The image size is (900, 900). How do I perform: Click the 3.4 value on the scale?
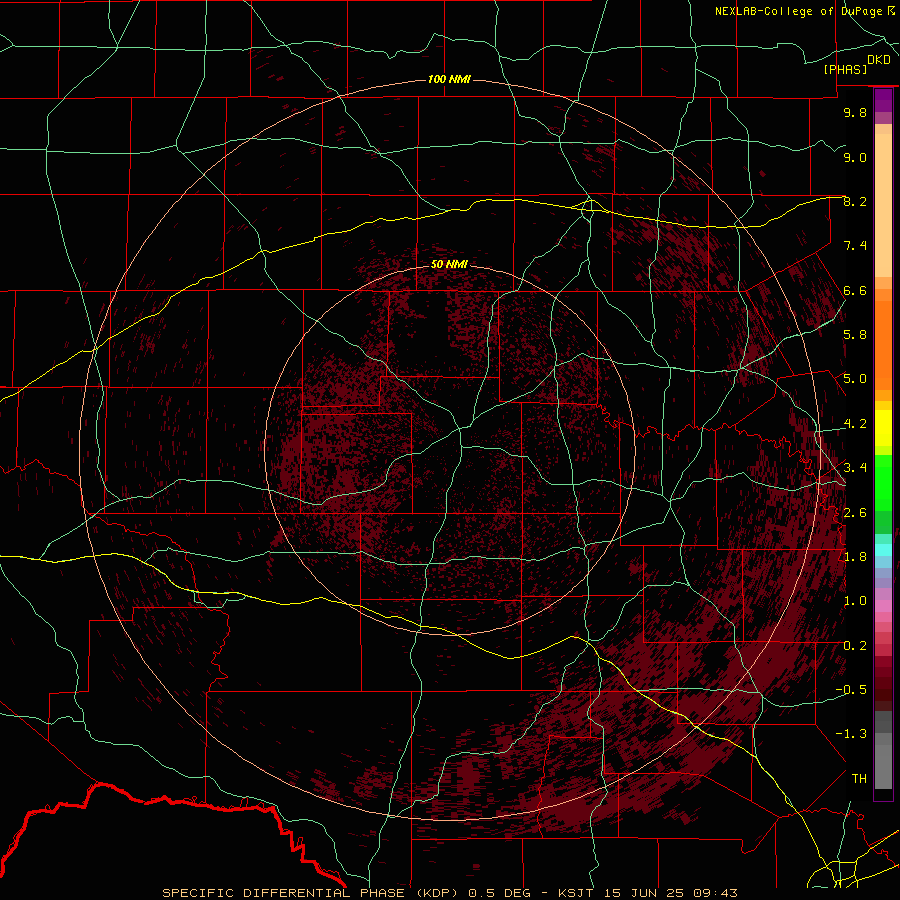pyautogui.click(x=855, y=468)
